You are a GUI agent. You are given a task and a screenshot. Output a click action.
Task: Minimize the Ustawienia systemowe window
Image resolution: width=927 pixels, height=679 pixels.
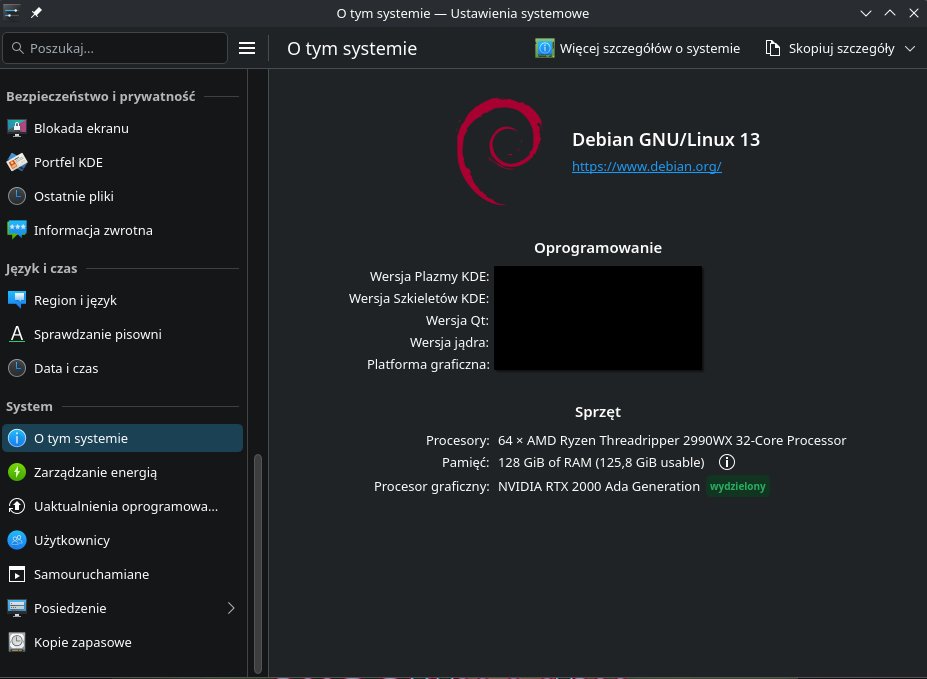[866, 13]
